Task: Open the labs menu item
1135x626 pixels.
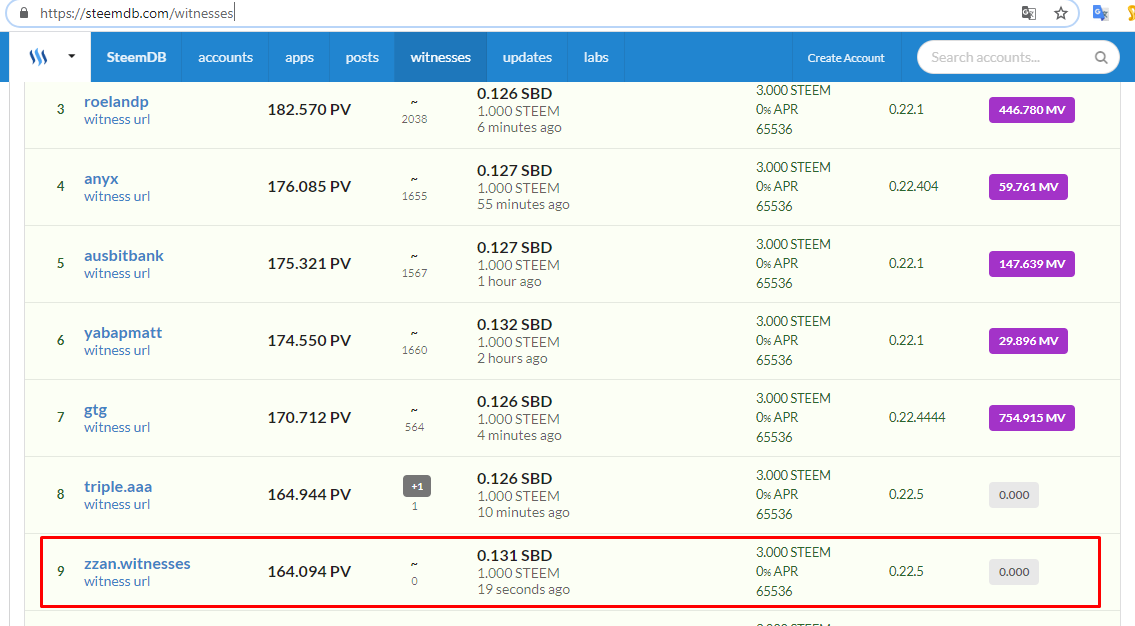Action: (x=596, y=57)
